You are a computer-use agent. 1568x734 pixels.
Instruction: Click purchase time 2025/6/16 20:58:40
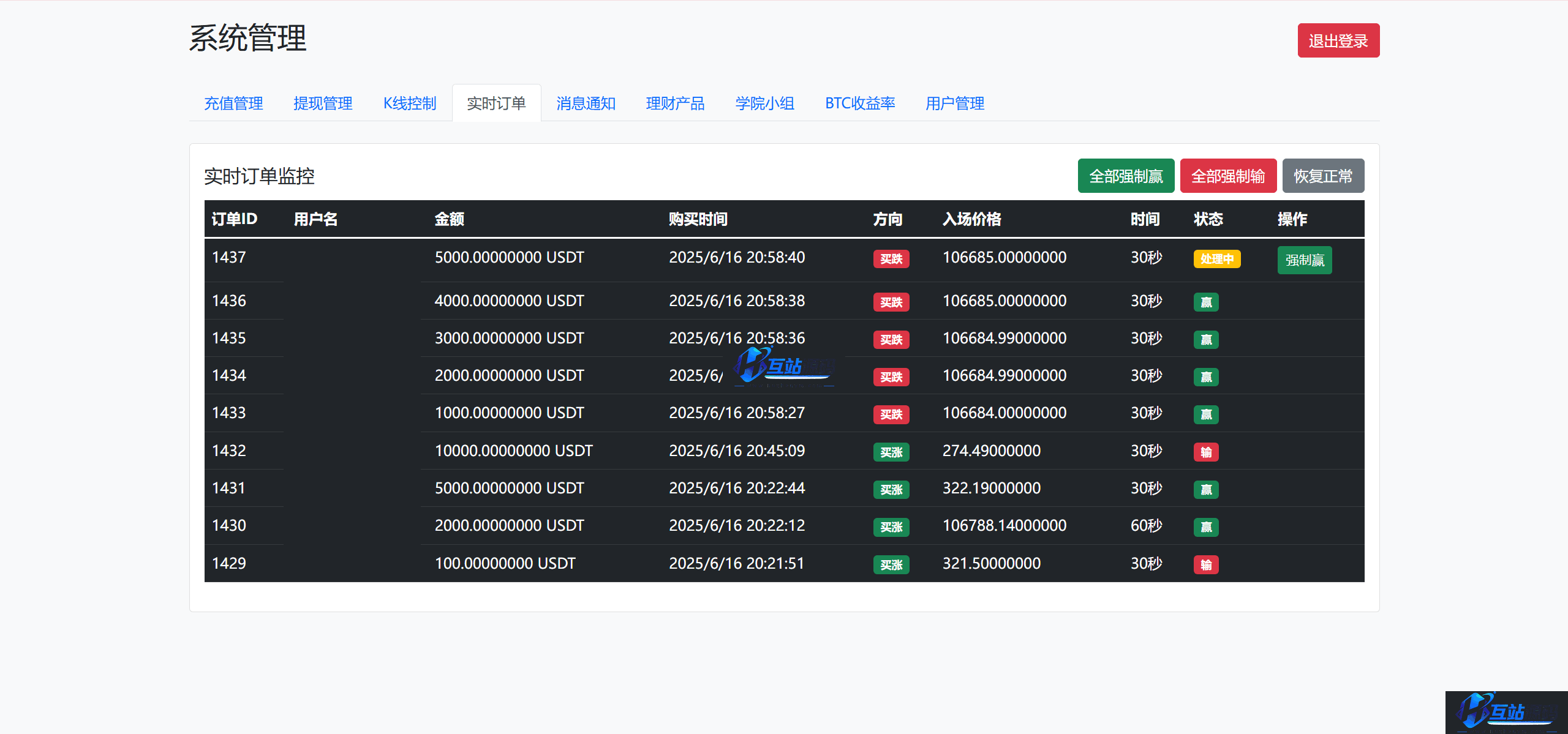(x=737, y=257)
